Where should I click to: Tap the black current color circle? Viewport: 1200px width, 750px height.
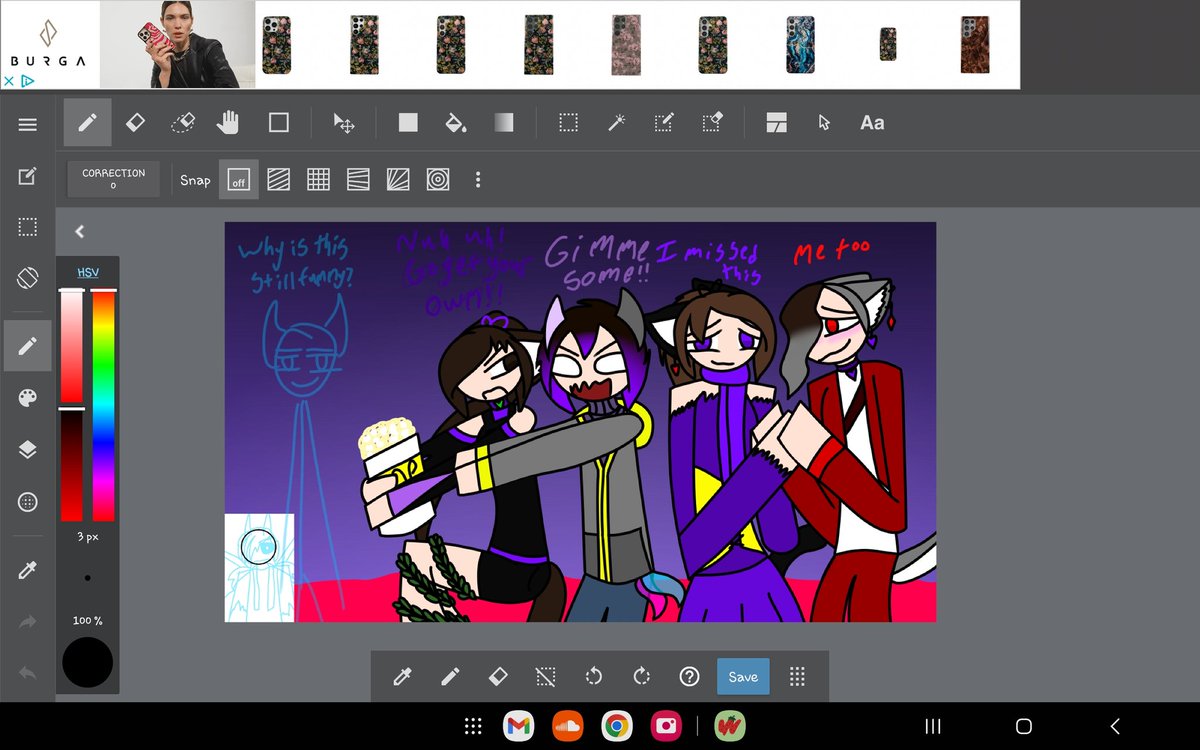coord(88,662)
